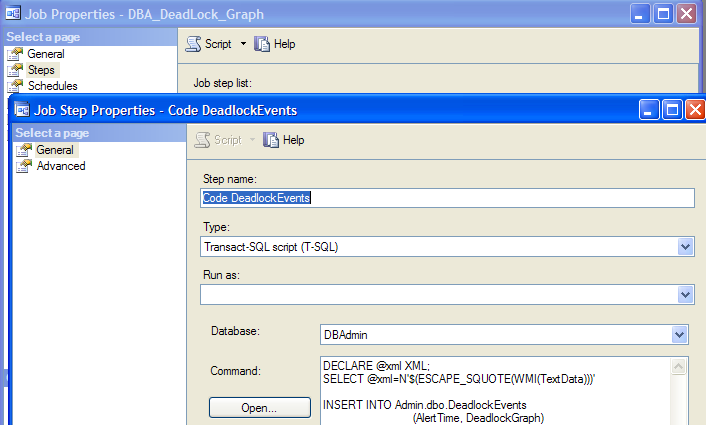This screenshot has width=706, height=425.
Task: Expand Script dropdown arrow in Job Properties
Action: (243, 44)
